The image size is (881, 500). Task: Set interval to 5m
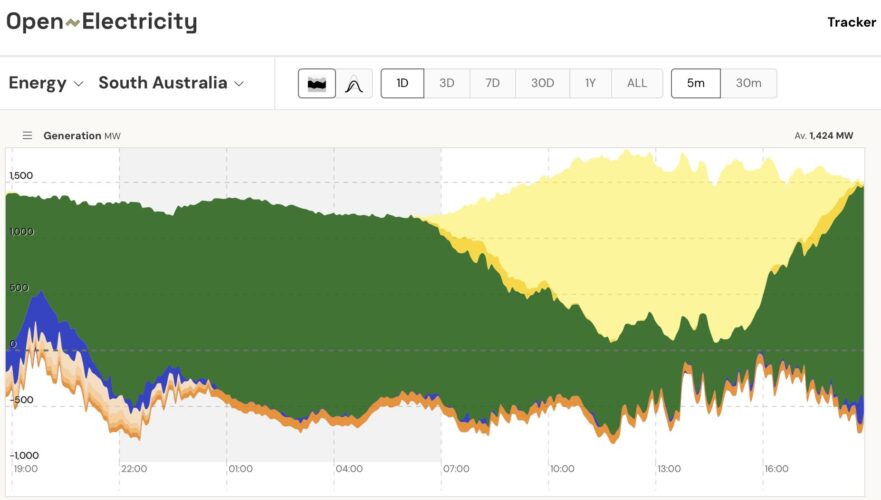pos(695,83)
